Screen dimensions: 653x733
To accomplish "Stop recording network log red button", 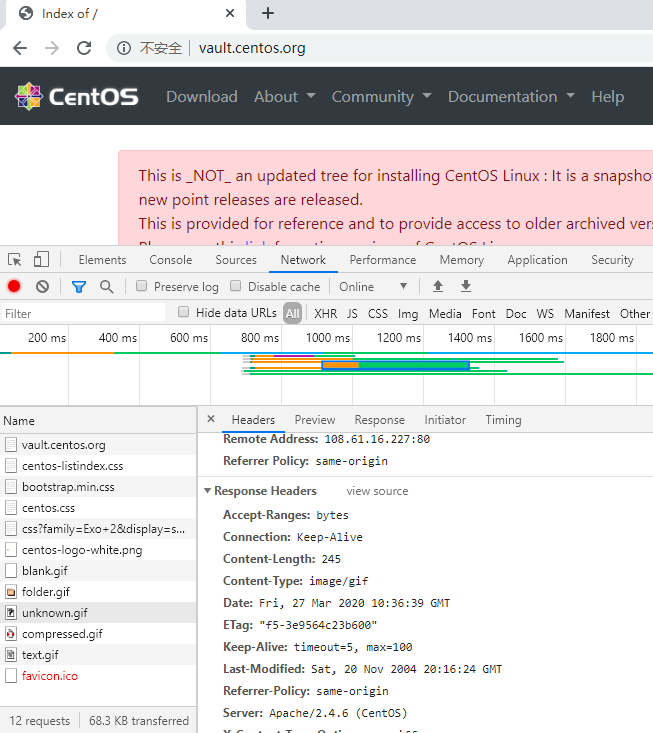I will point(14,286).
